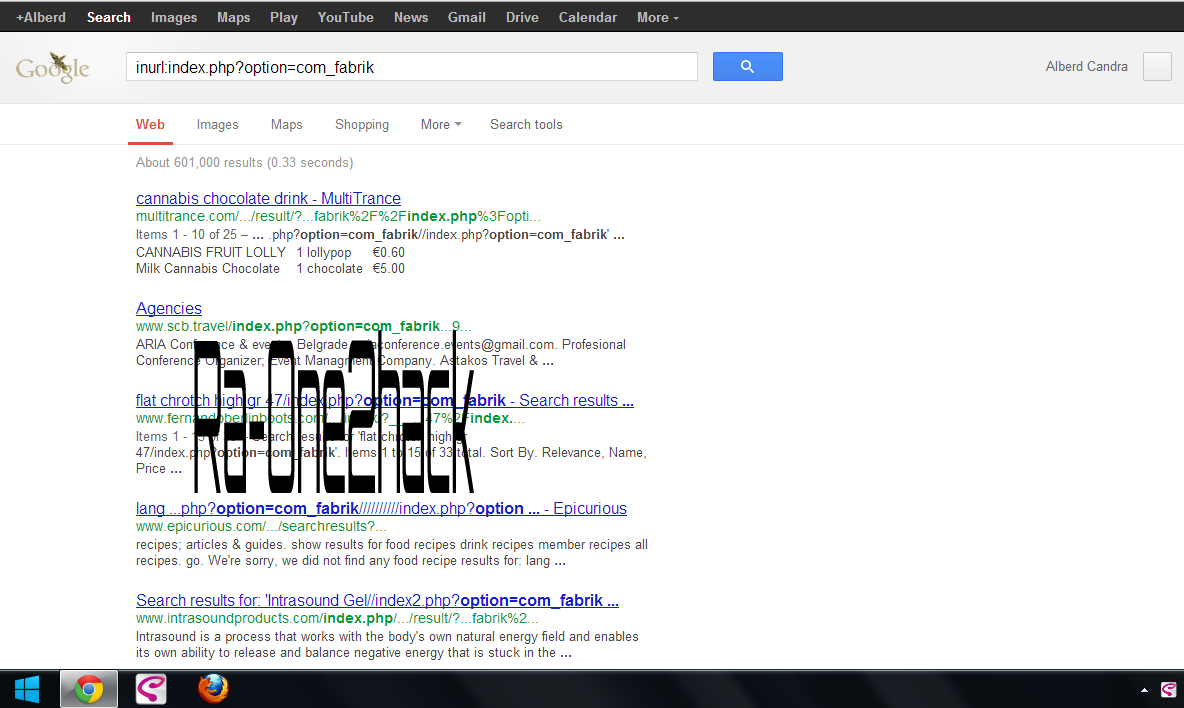The image size is (1184, 708).
Task: Open 'cannabis chocolate drink - MultiTrance' result
Action: pos(268,199)
